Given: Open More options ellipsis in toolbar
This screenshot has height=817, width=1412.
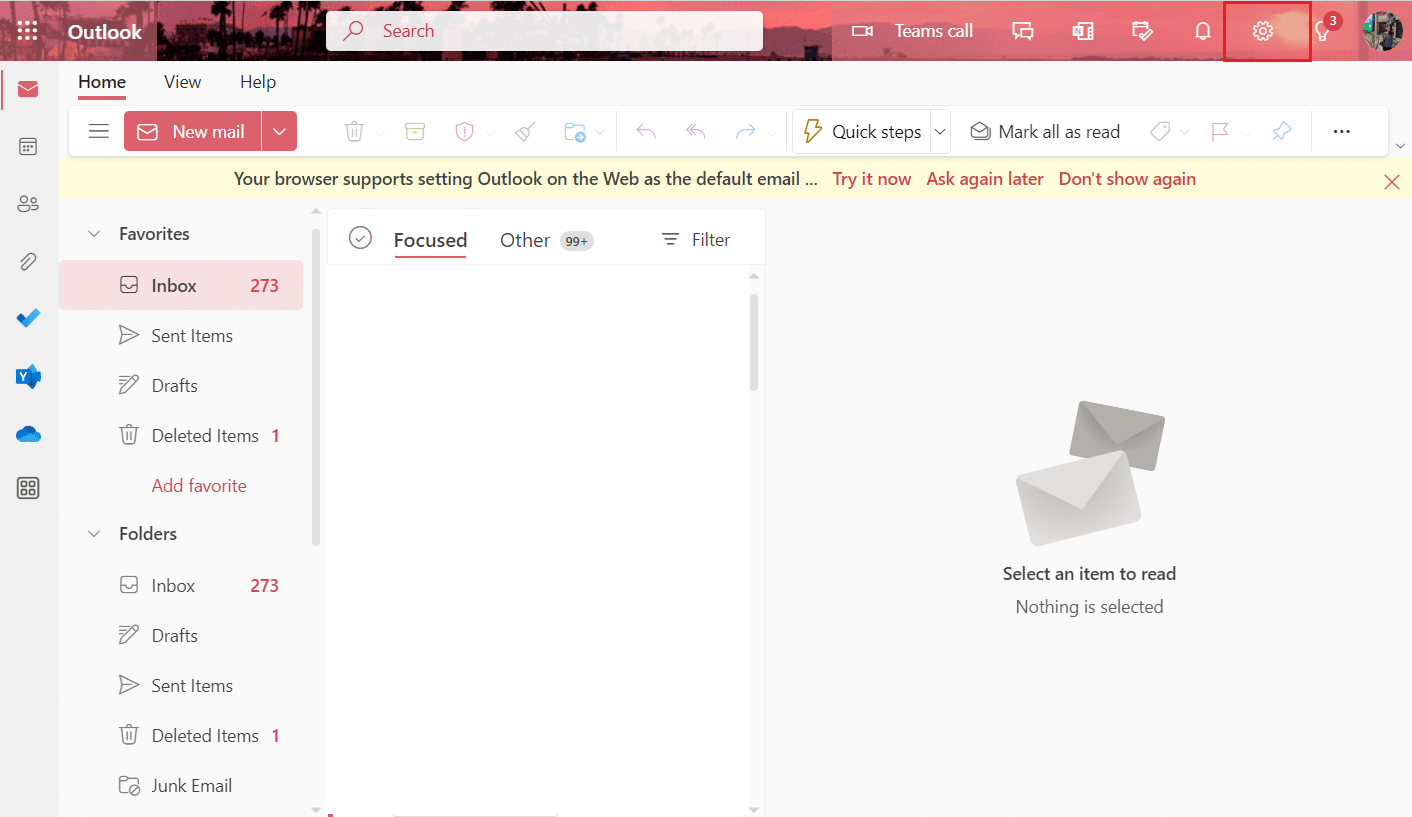Looking at the screenshot, I should click(1342, 131).
